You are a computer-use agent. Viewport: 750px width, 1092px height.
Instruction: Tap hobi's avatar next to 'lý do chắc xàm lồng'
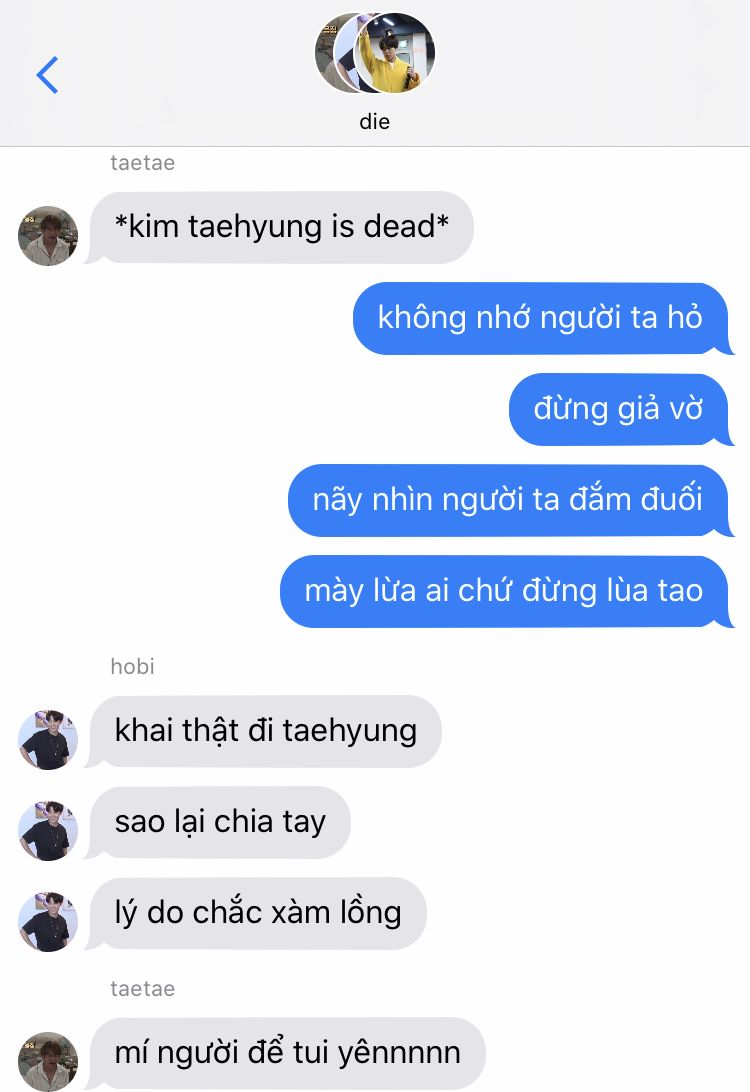tap(47, 922)
